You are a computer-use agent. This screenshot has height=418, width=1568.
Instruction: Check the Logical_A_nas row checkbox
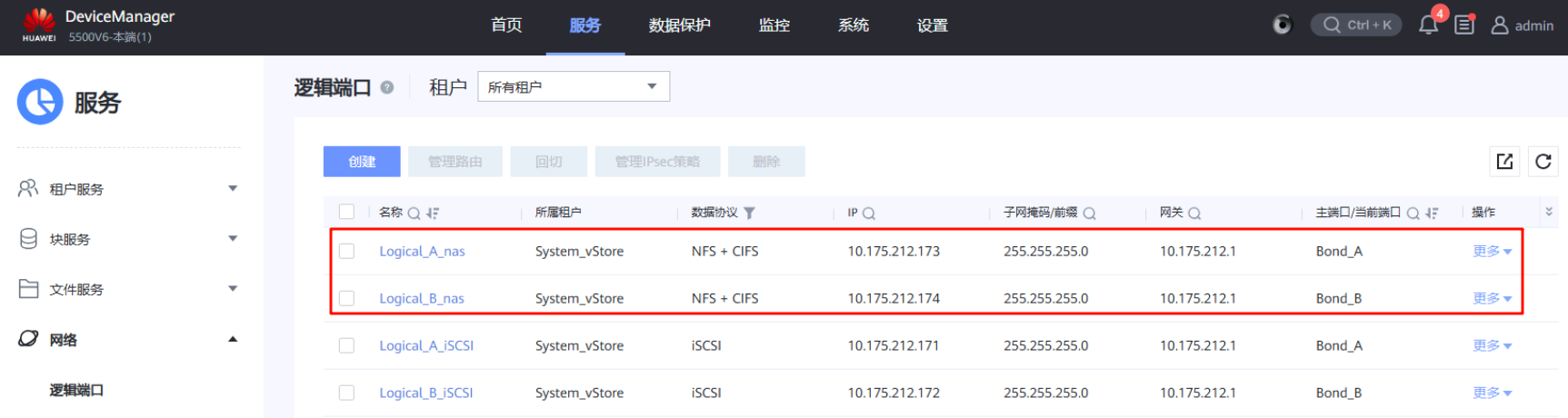point(346,251)
